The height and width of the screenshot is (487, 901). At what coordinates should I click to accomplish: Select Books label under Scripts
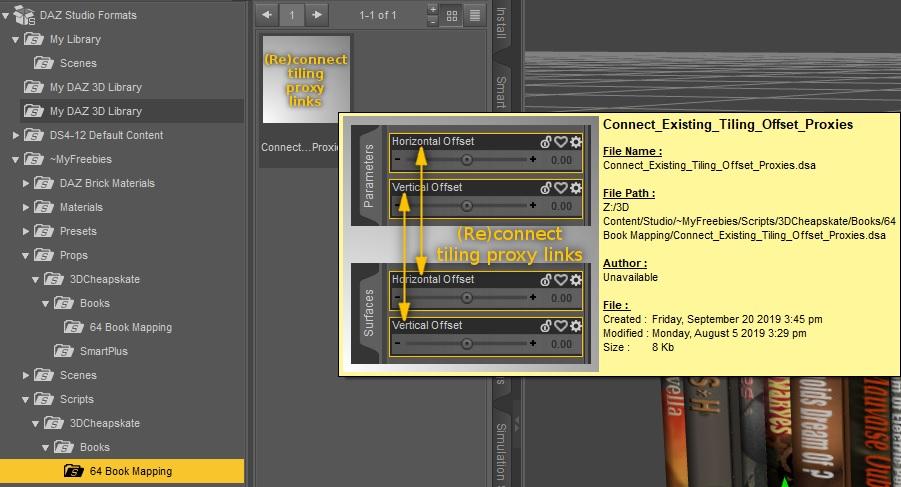(x=95, y=447)
